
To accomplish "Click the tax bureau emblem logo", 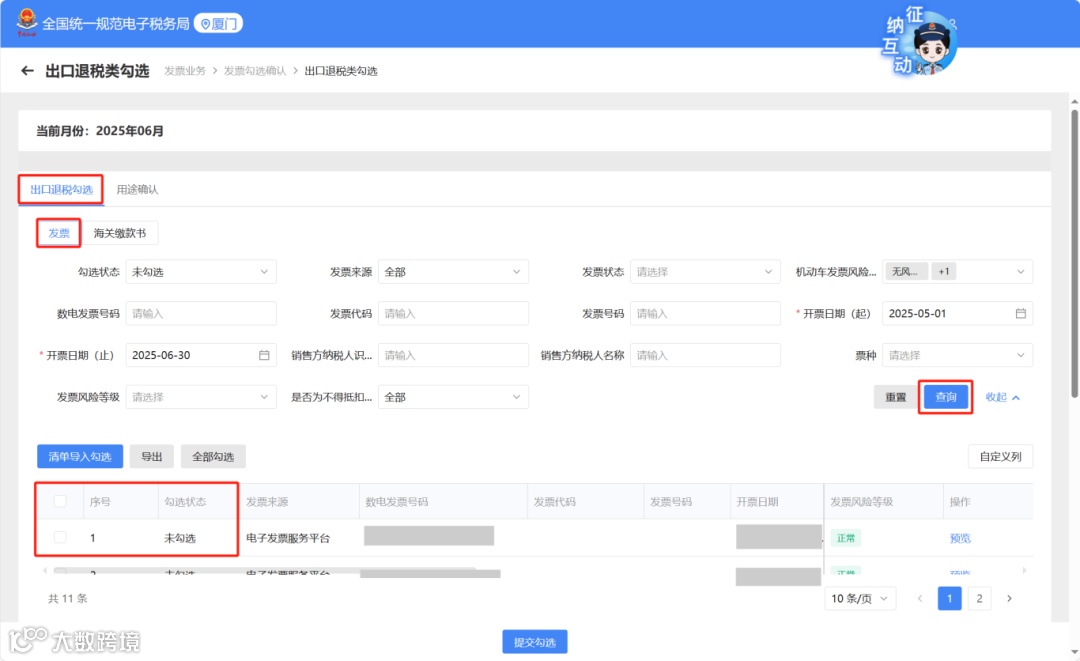I will pyautogui.click(x=27, y=21).
